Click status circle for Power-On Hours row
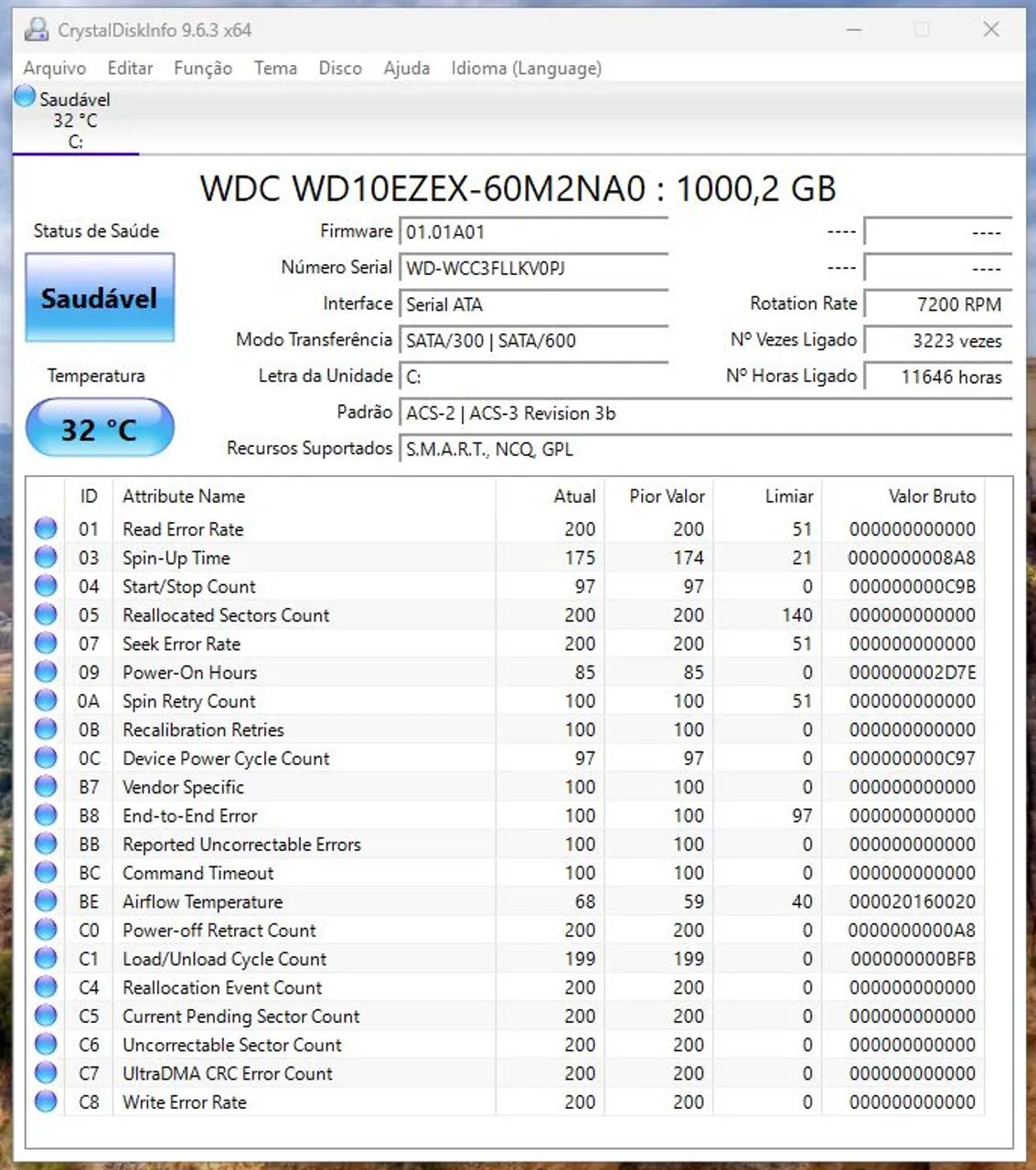 pyautogui.click(x=46, y=672)
